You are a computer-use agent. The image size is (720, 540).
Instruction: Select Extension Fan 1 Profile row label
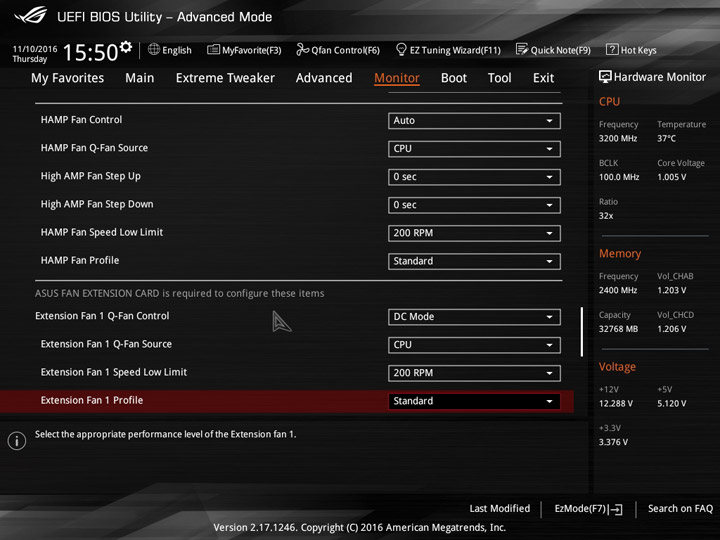tap(92, 400)
